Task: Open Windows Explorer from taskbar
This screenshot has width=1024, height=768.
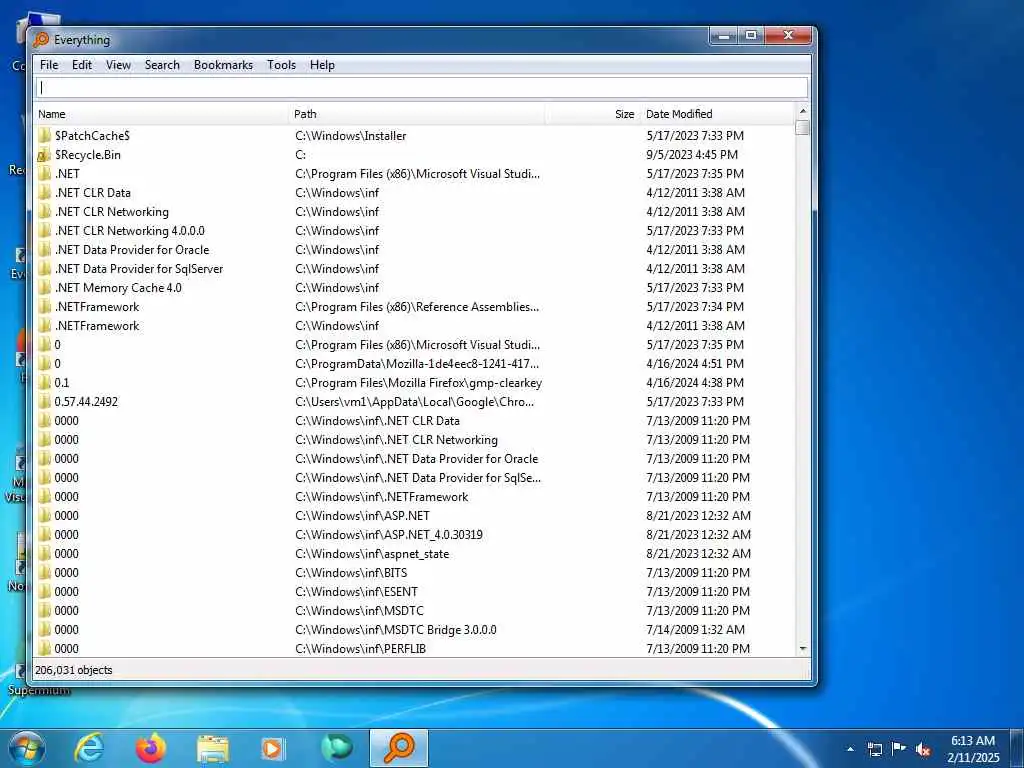Action: [213, 749]
